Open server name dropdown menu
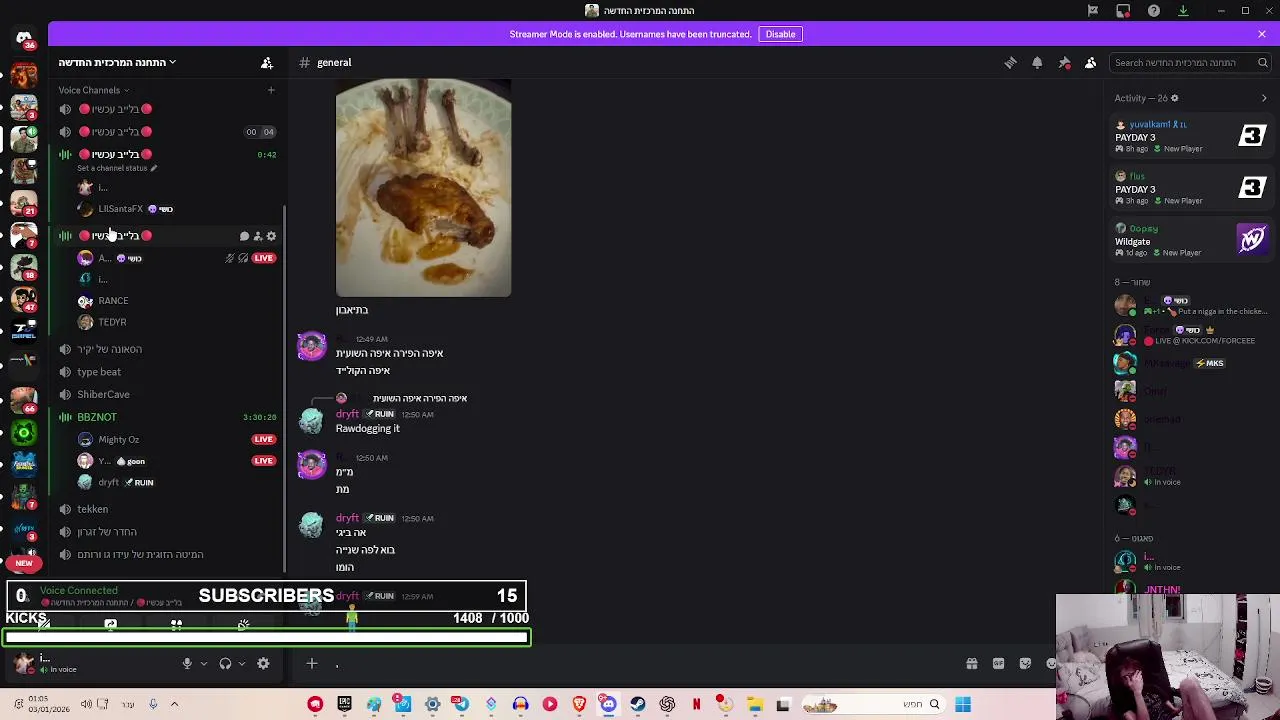Screen dimensions: 1280x720 click(x=117, y=62)
